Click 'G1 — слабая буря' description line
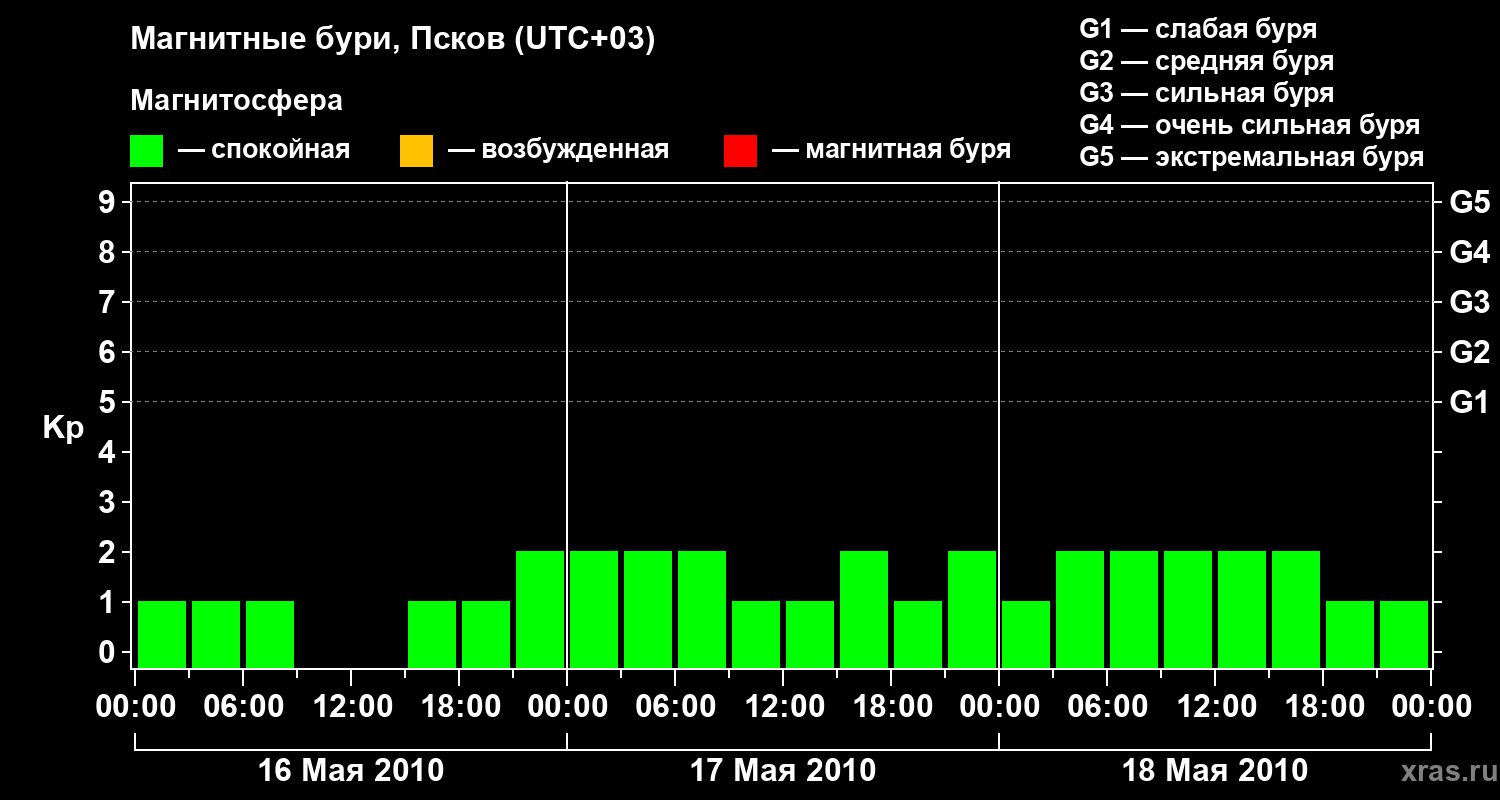This screenshot has width=1500, height=800. pyautogui.click(x=1198, y=29)
